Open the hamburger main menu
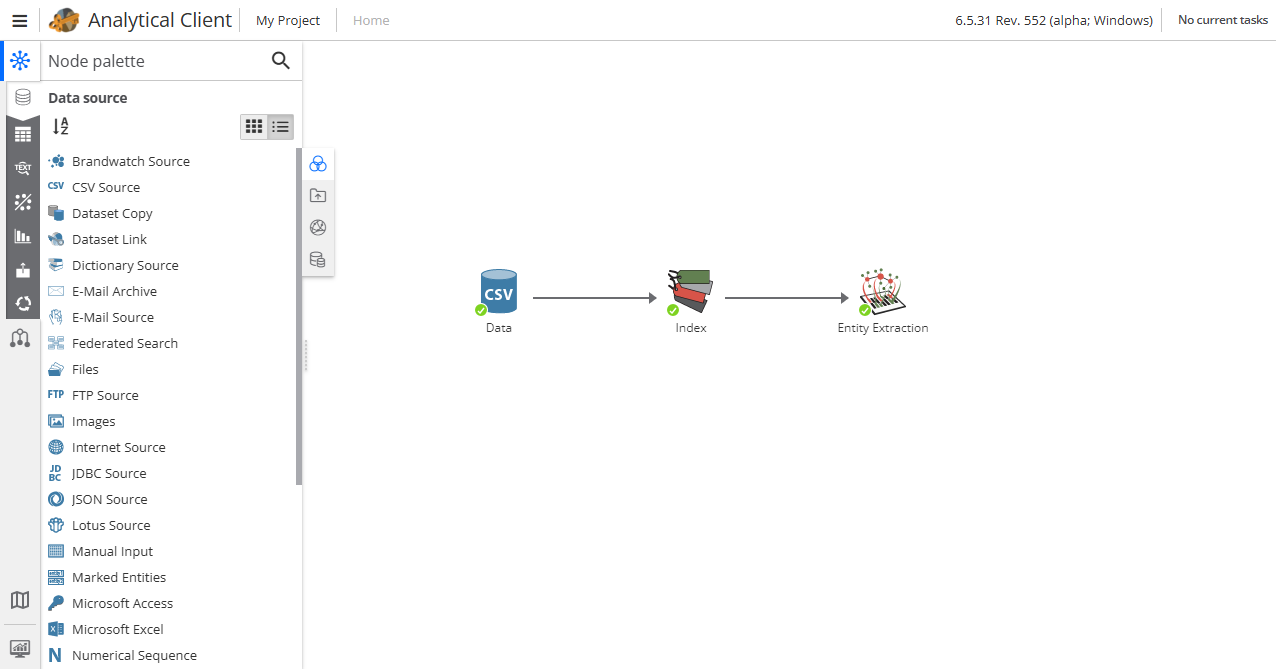The image size is (1276, 669). (x=19, y=21)
